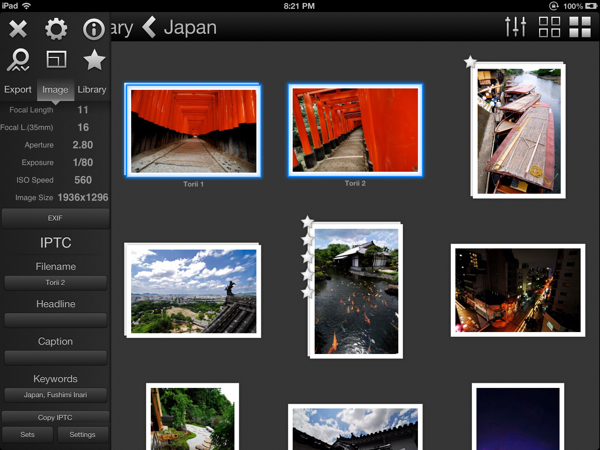Tap the empty Headline field

55,320
